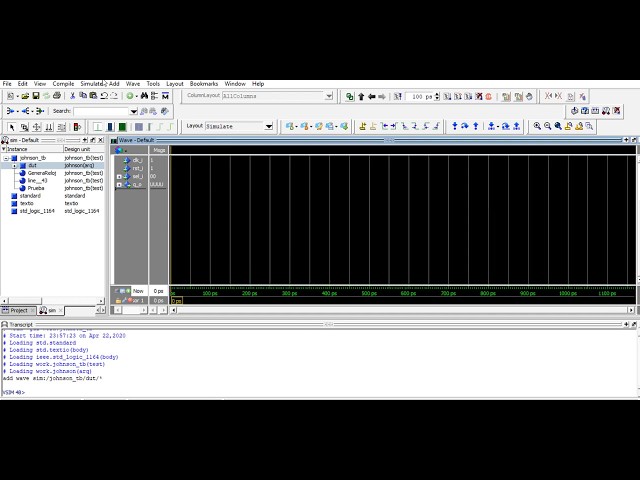Click the Cut scissors icon
This screenshot has height=480, width=640.
point(72,96)
